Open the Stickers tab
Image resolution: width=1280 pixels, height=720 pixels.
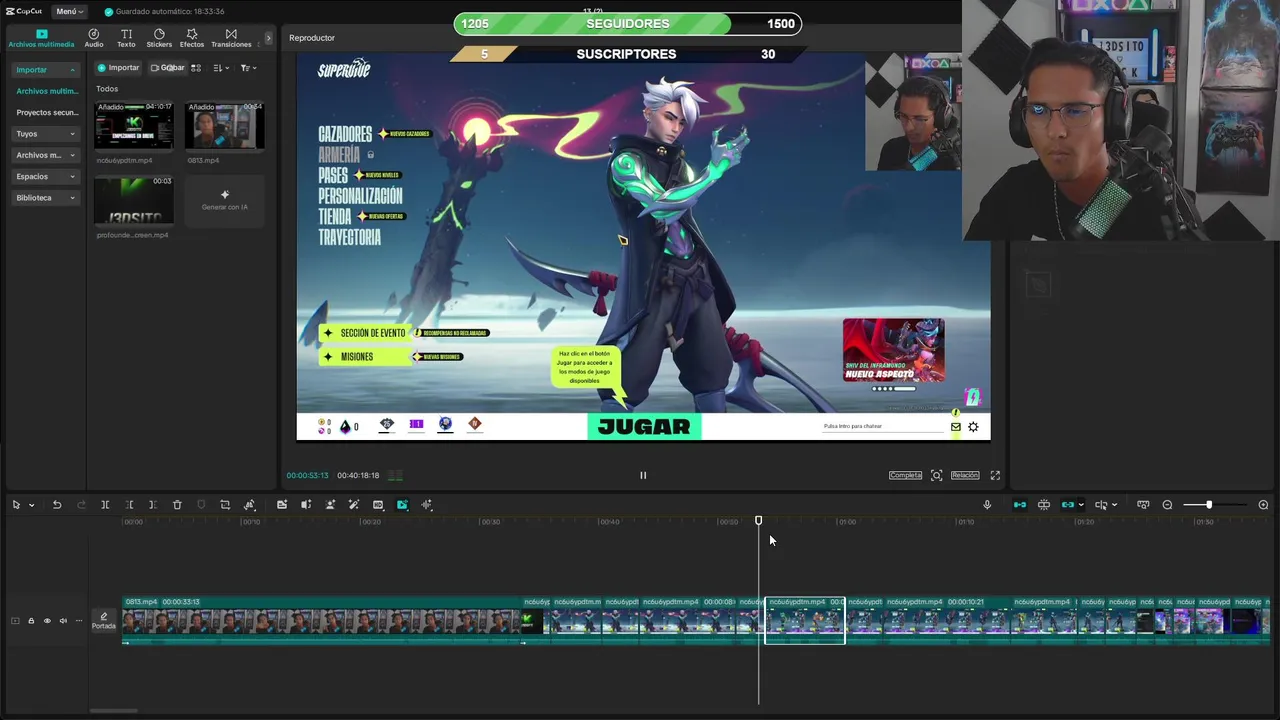[x=159, y=38]
